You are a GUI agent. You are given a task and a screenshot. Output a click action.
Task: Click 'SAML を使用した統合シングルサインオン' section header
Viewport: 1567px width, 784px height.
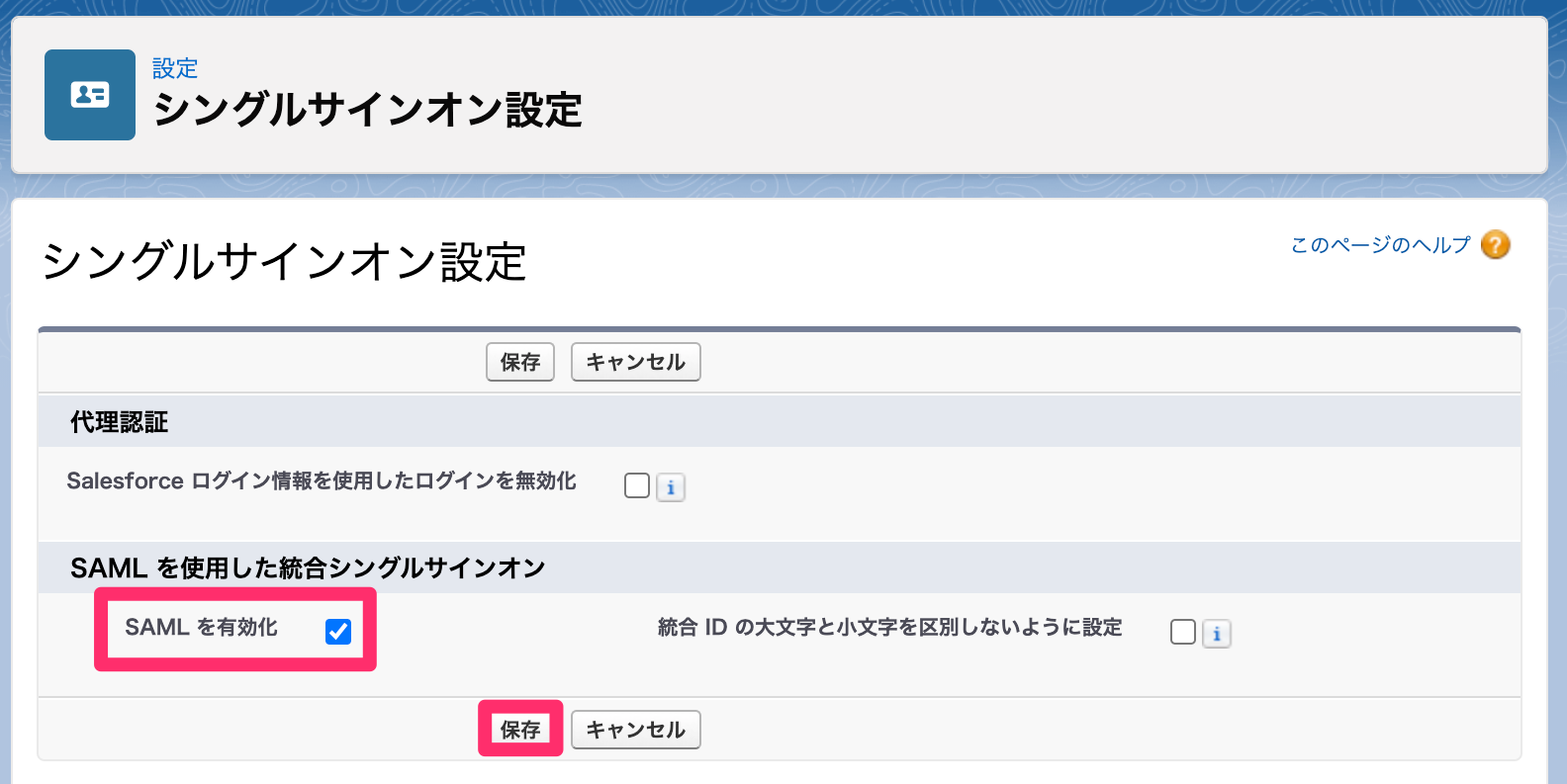308,567
